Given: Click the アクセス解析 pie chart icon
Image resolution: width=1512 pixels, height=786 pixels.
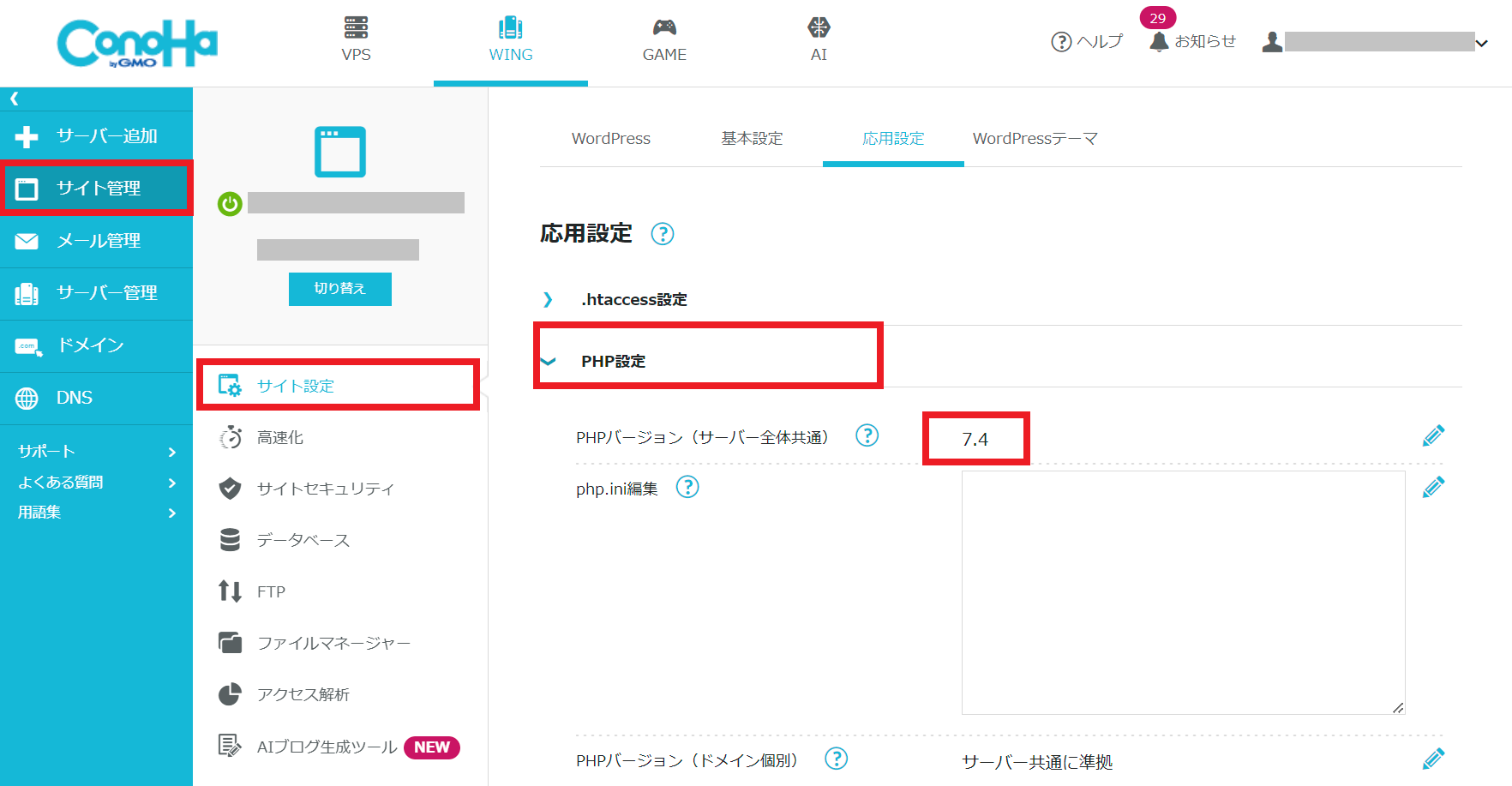Looking at the screenshot, I should click(230, 694).
